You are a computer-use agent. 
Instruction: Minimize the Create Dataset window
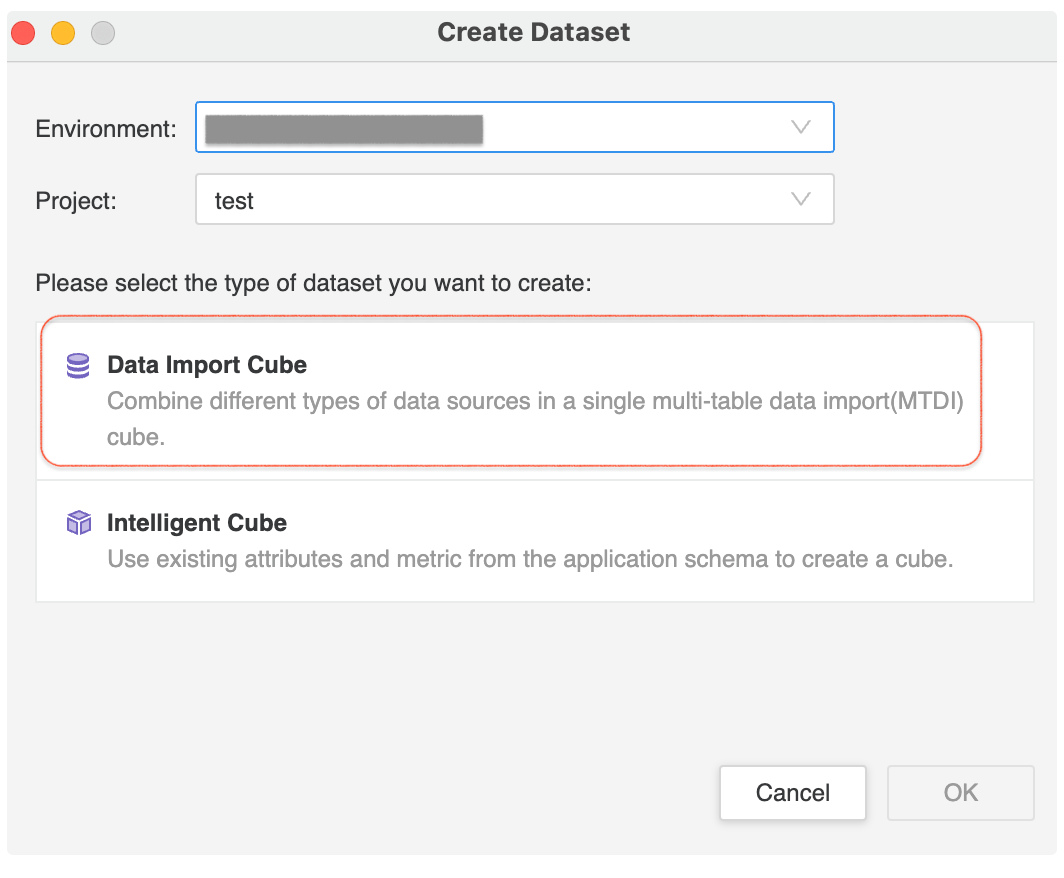(x=63, y=33)
